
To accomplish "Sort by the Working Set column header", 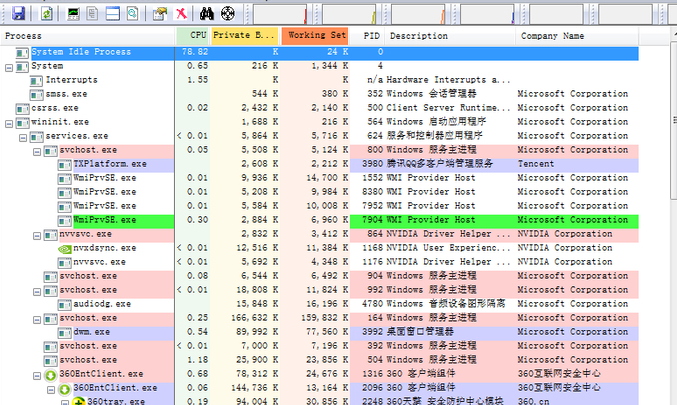I will (x=313, y=36).
